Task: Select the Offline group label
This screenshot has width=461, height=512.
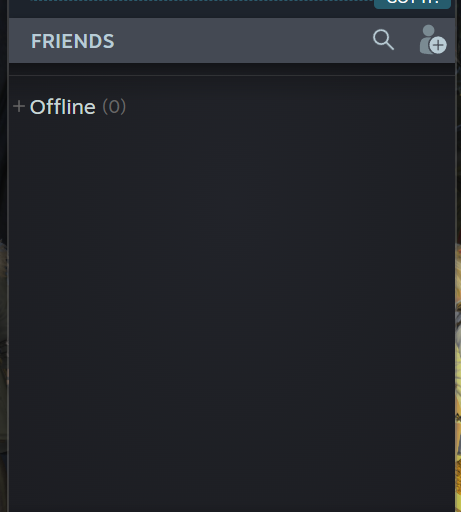Action: pos(63,107)
